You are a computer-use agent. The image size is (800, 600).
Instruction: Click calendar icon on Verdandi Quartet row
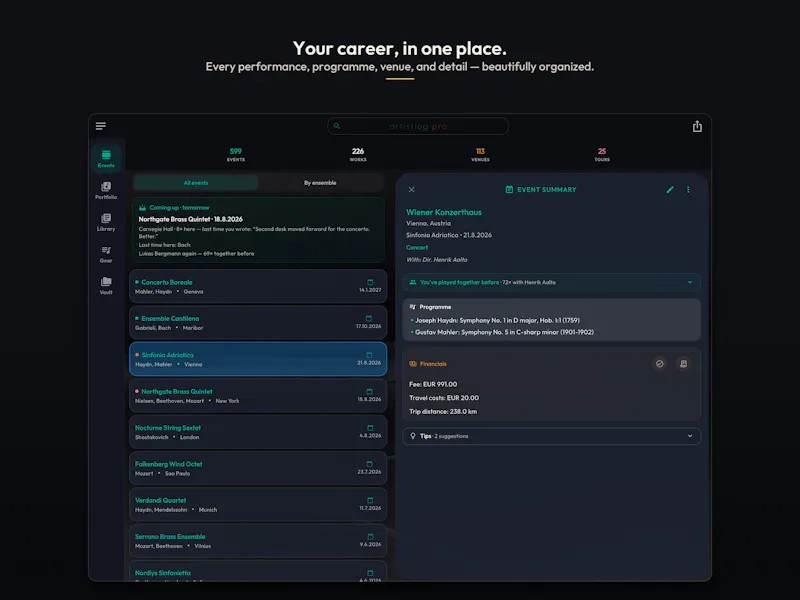[370, 500]
